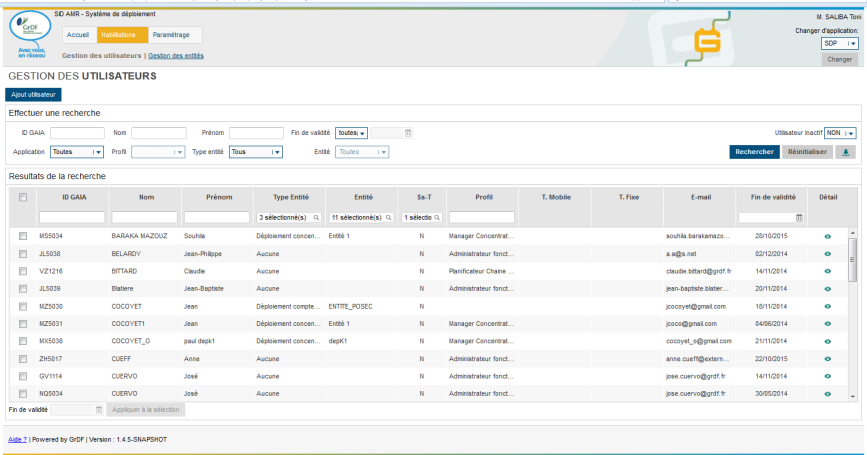Click the table scrollbar down arrow
The height and width of the screenshot is (455, 867).
pos(853,396)
